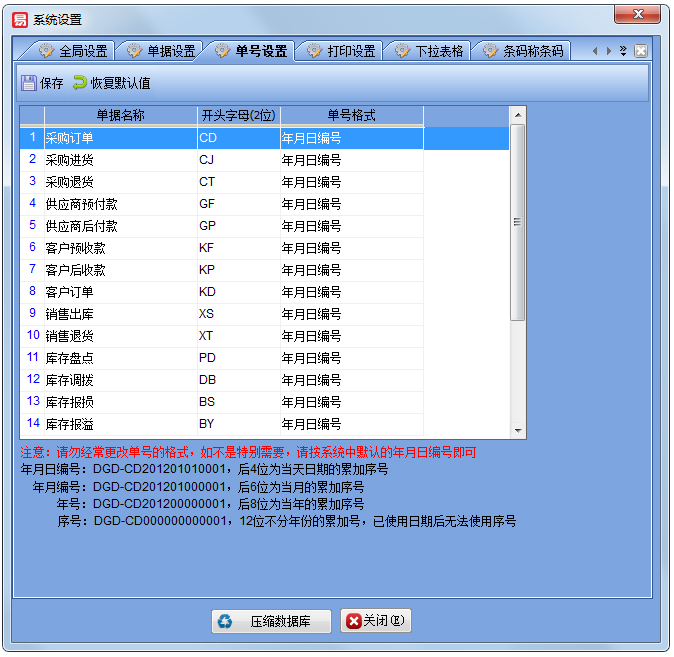Switch to the 条码称条码 tab
Viewport: 674px width, 657px height.
click(x=523, y=51)
